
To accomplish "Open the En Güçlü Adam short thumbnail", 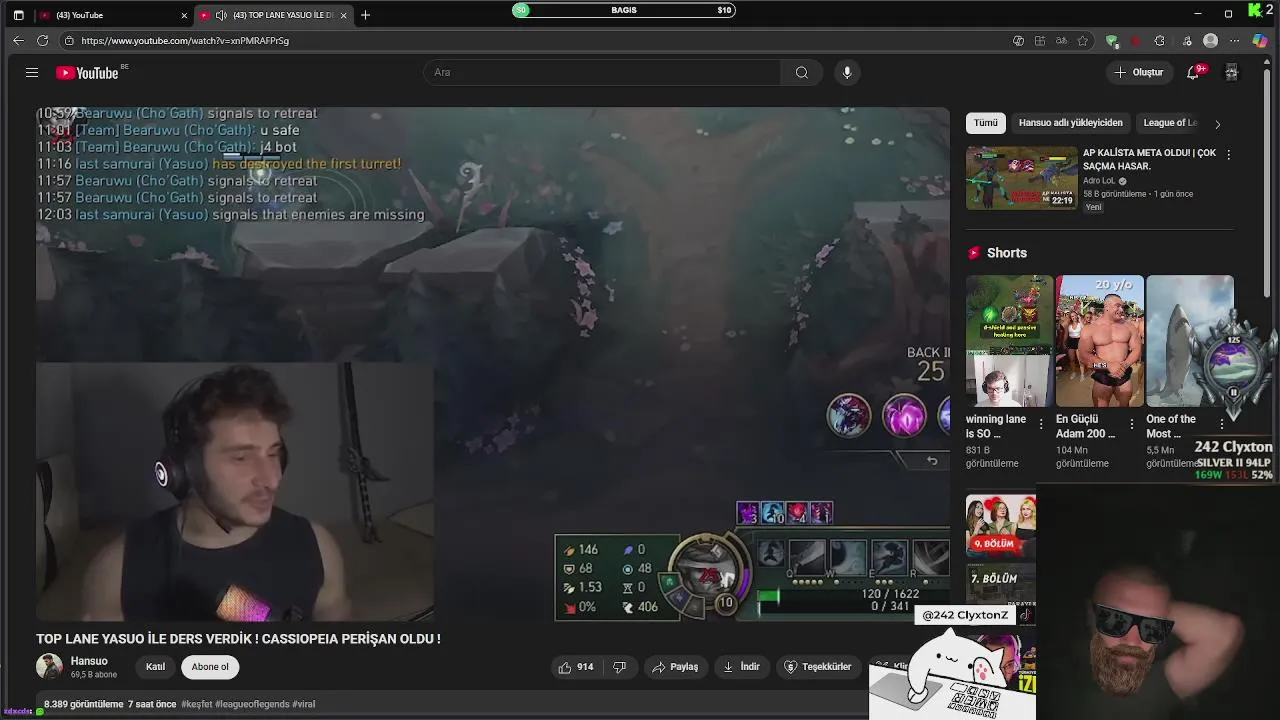I will click(x=1099, y=341).
